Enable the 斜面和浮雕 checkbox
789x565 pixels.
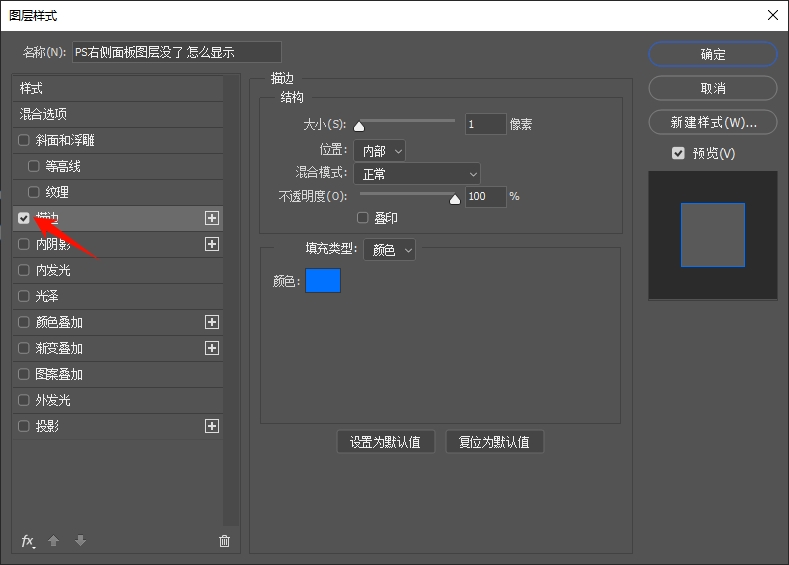click(24, 140)
